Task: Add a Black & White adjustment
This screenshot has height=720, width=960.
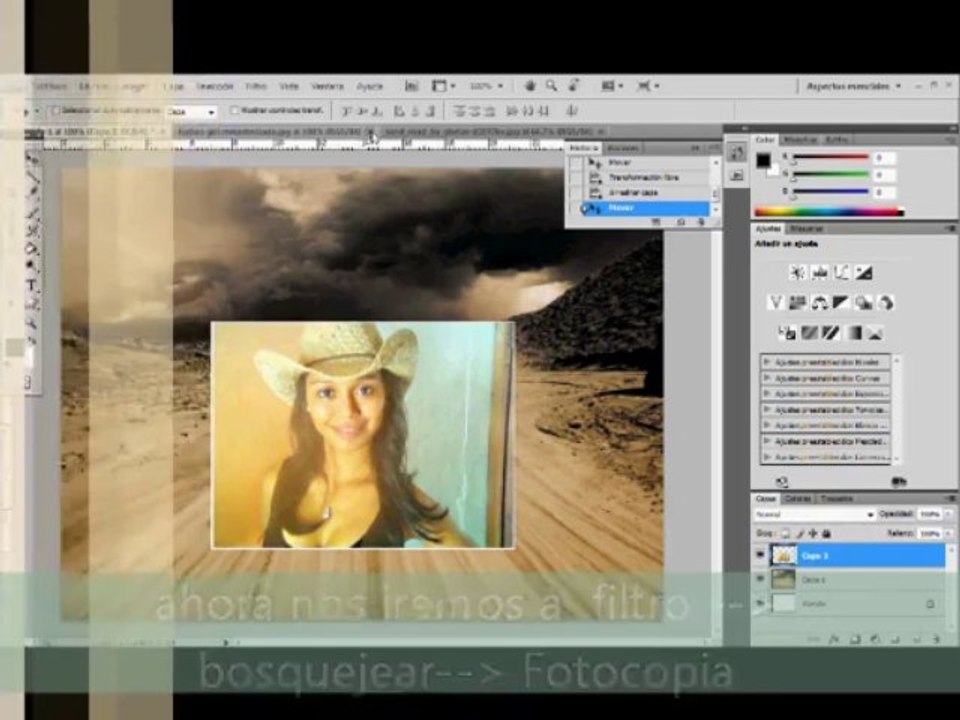Action: [x=841, y=302]
